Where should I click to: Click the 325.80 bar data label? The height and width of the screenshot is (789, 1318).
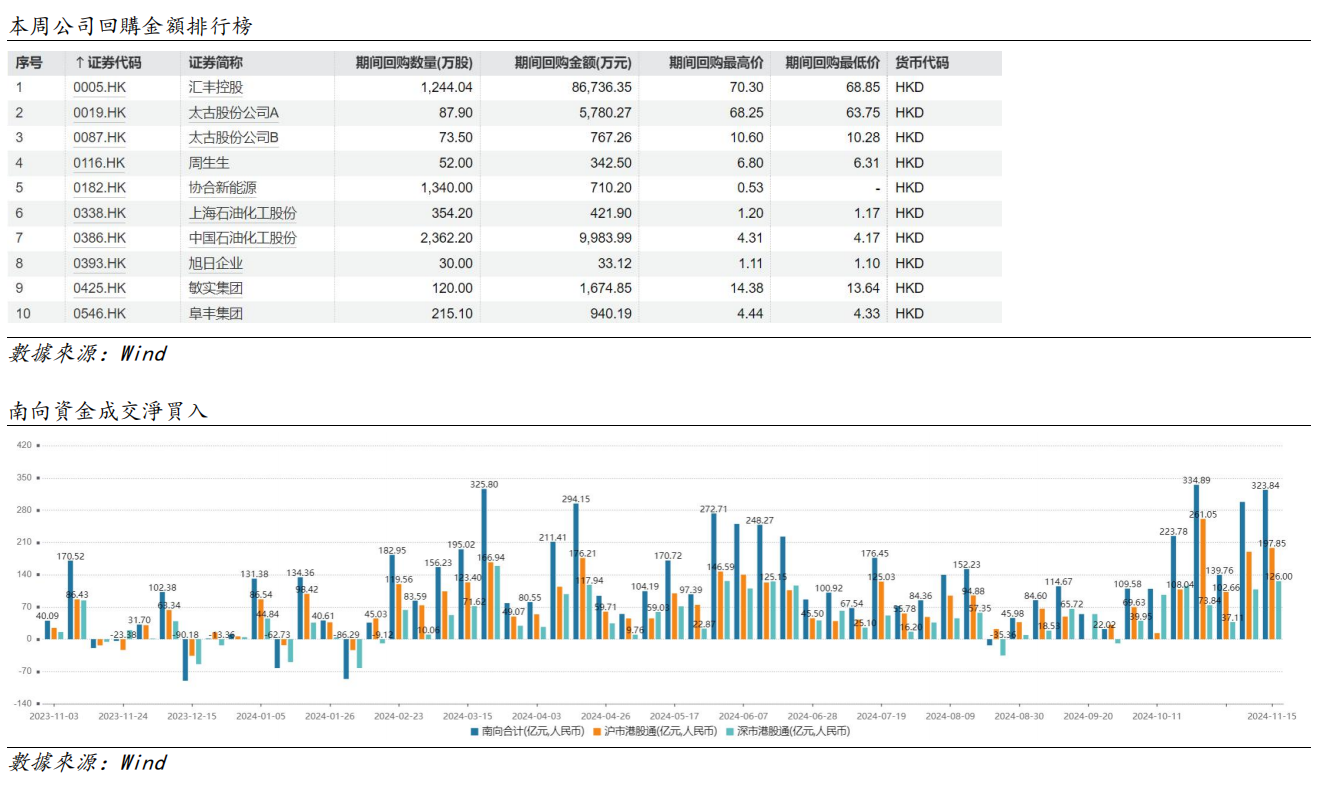point(485,484)
